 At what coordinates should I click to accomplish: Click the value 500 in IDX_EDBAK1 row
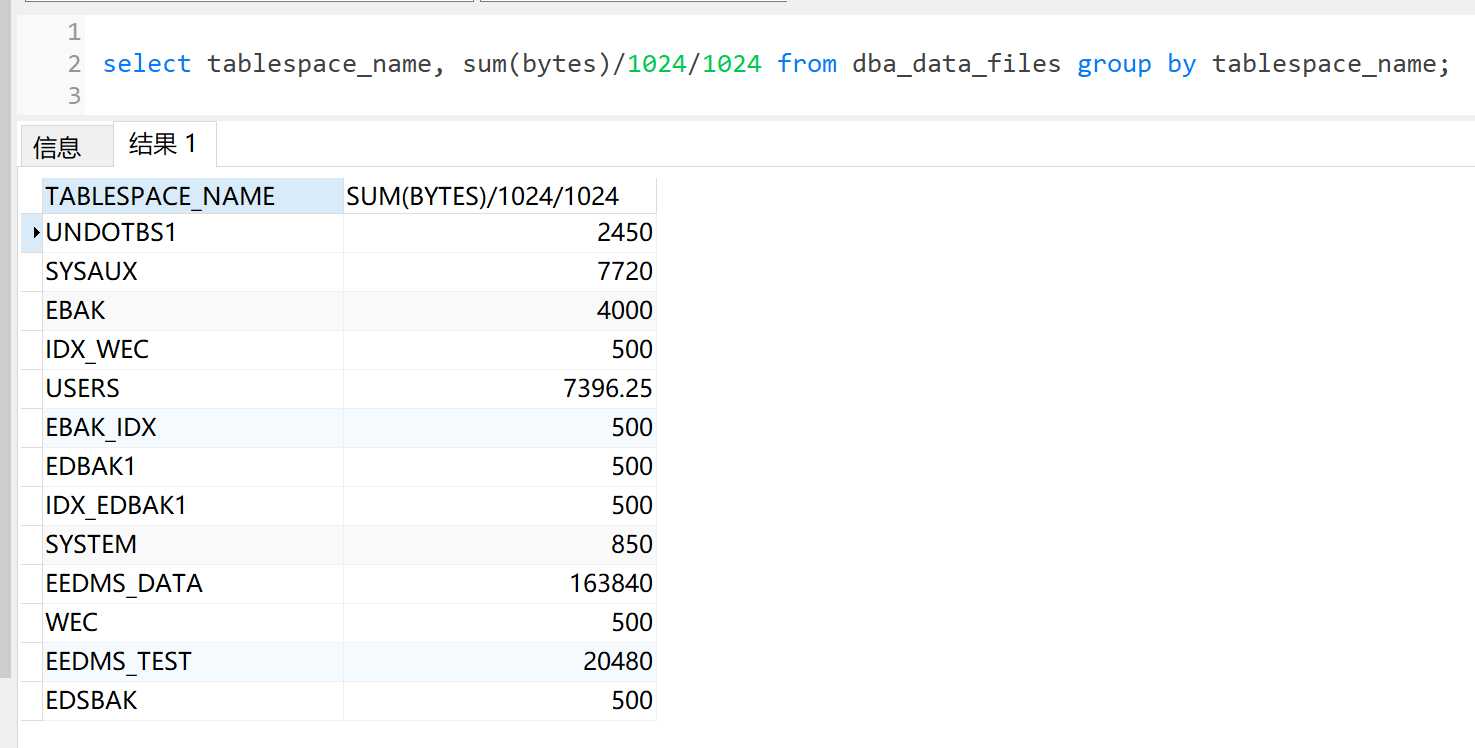[500, 506]
